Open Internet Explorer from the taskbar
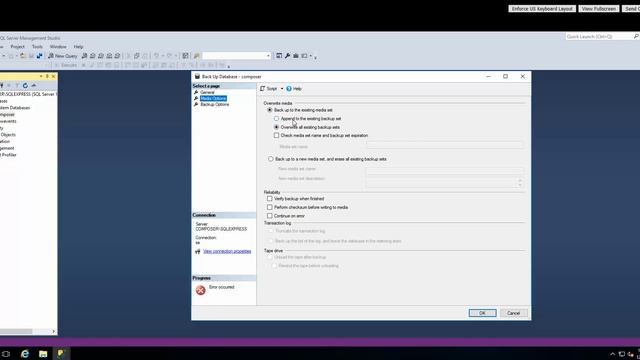Screen dimensions: 640x360 tap(25, 354)
